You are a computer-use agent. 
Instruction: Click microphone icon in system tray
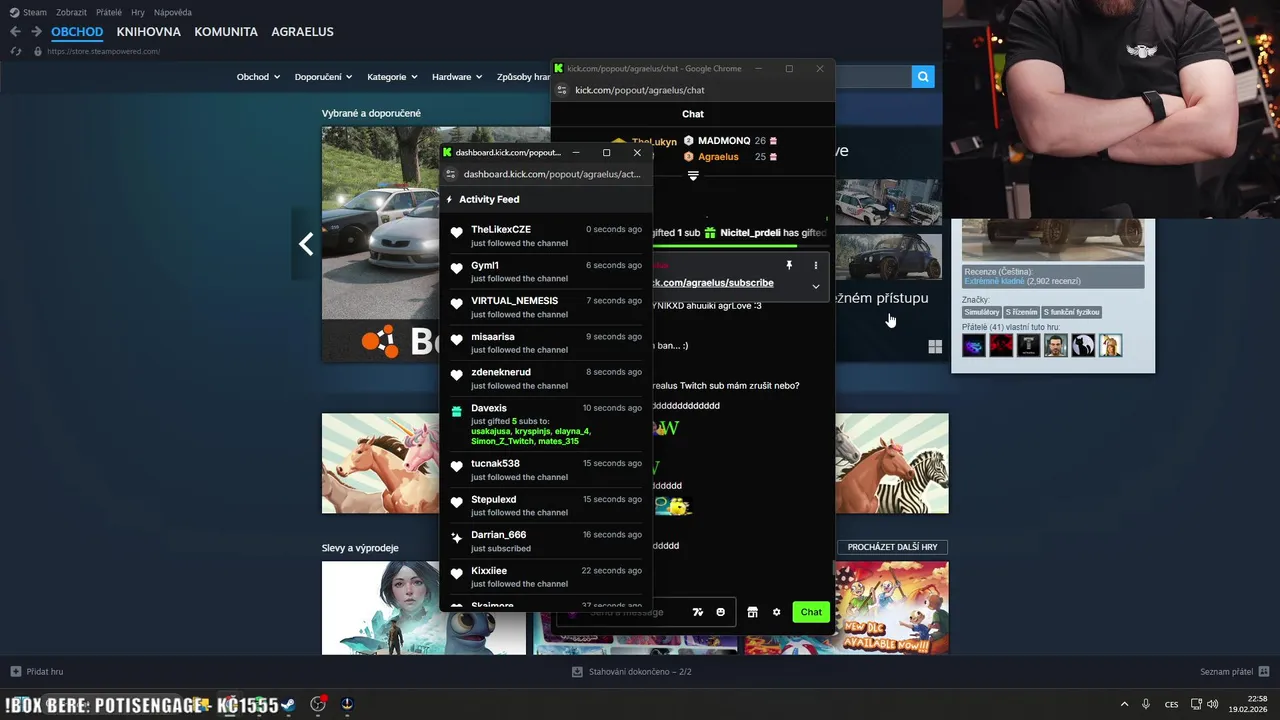[x=1146, y=704]
